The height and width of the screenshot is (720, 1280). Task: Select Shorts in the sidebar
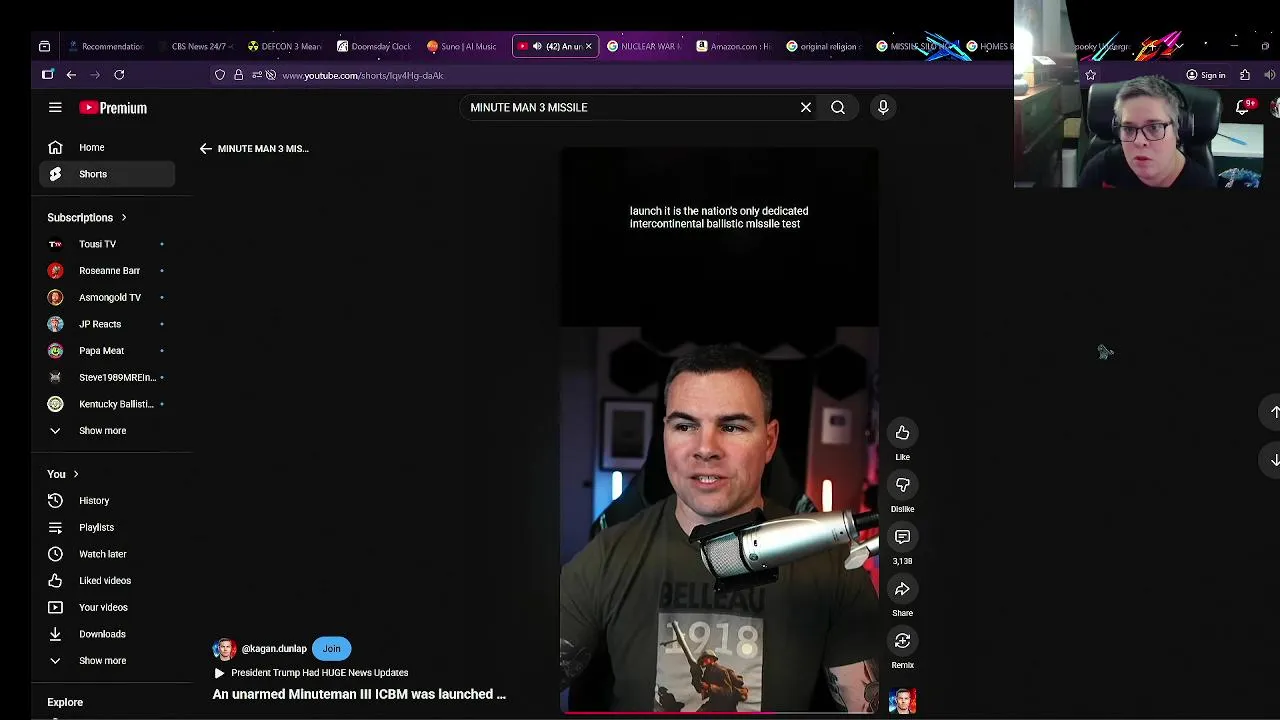coord(108,174)
